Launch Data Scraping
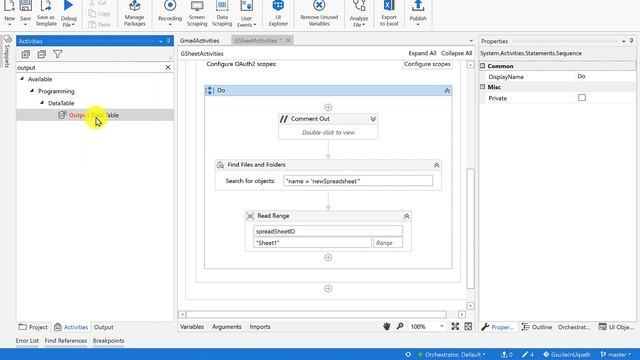Image resolution: width=640 pixels, height=360 pixels. coord(222,13)
